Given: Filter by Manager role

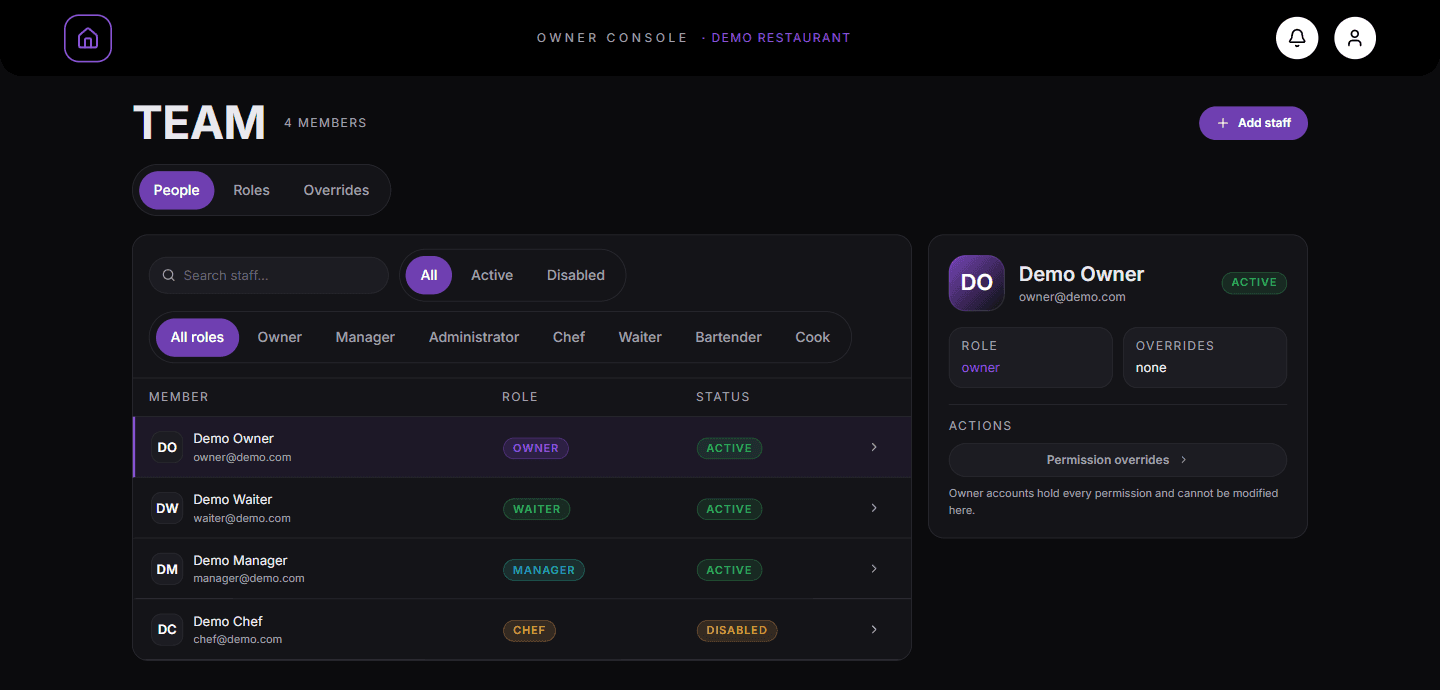Looking at the screenshot, I should tap(365, 337).
